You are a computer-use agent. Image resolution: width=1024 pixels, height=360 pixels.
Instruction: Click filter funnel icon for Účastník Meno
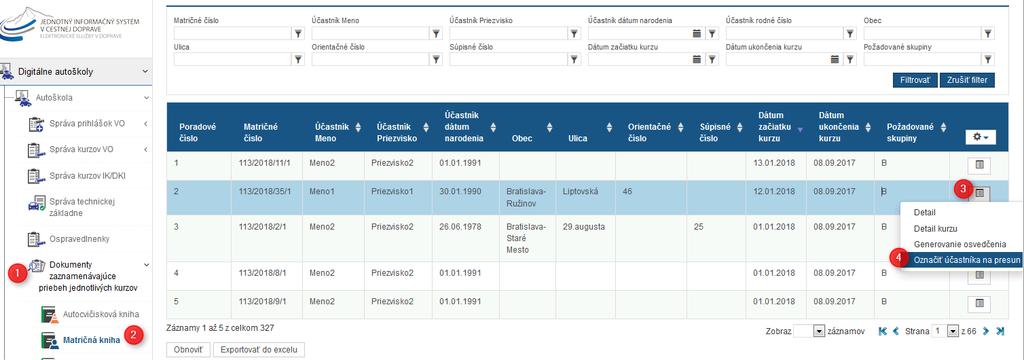click(436, 34)
